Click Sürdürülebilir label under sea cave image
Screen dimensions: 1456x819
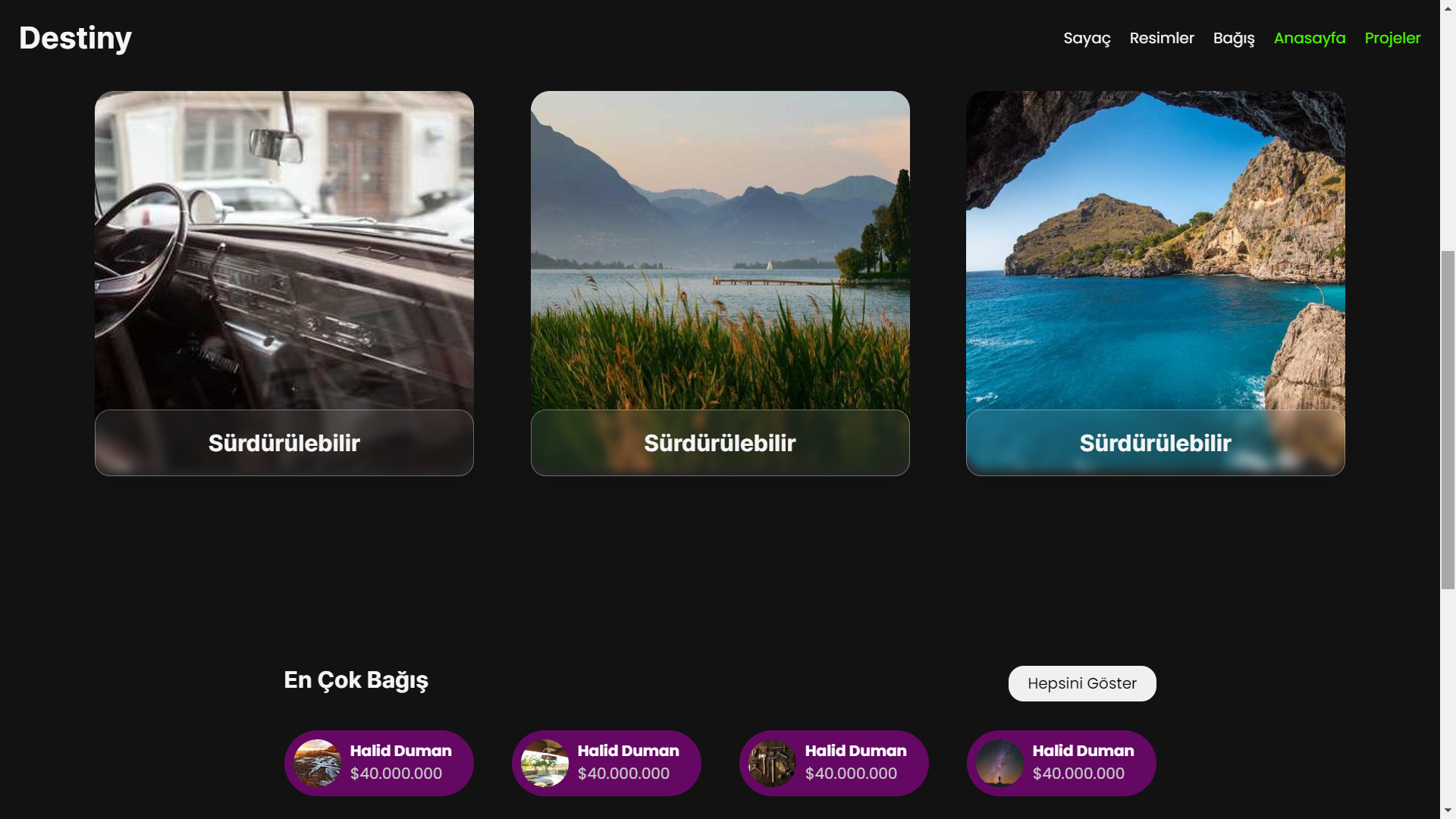(x=1154, y=443)
